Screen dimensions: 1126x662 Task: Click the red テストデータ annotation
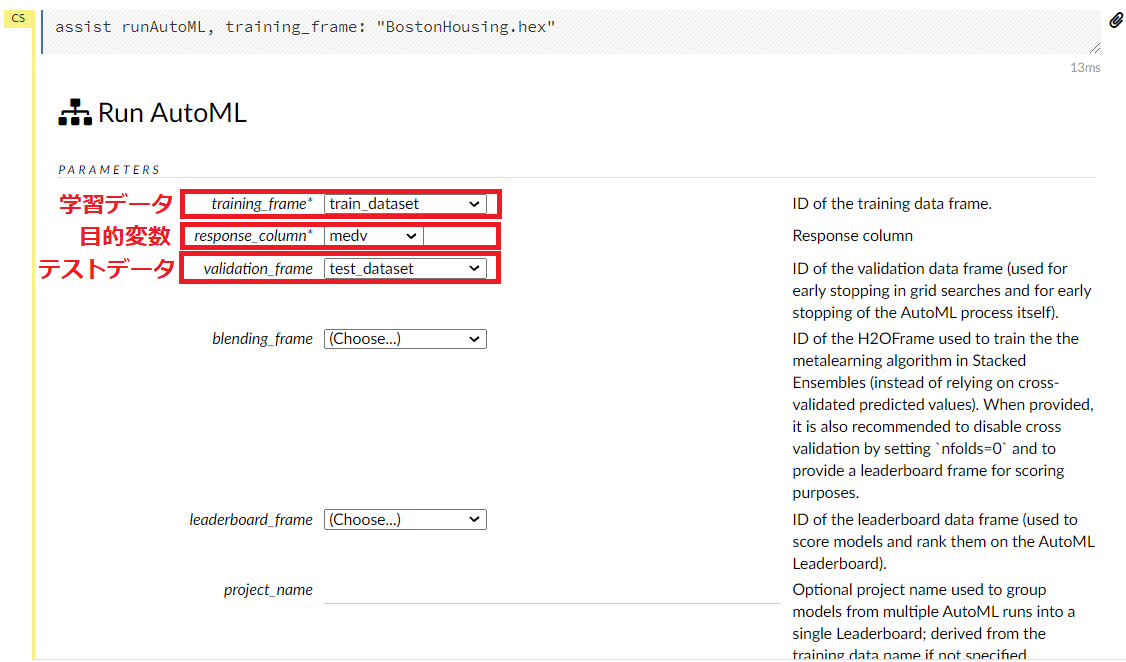106,269
